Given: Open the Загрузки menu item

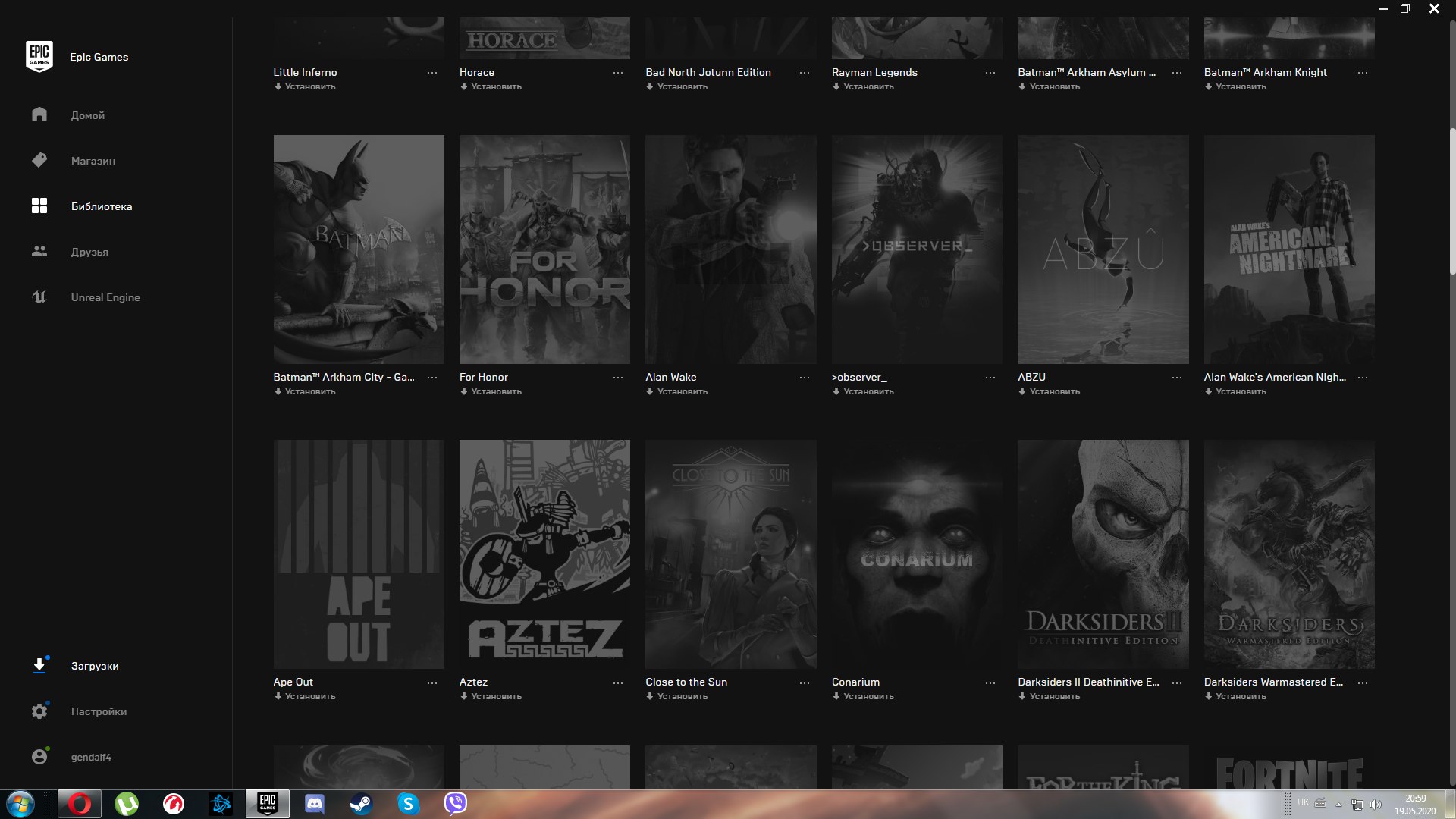Looking at the screenshot, I should [95, 666].
